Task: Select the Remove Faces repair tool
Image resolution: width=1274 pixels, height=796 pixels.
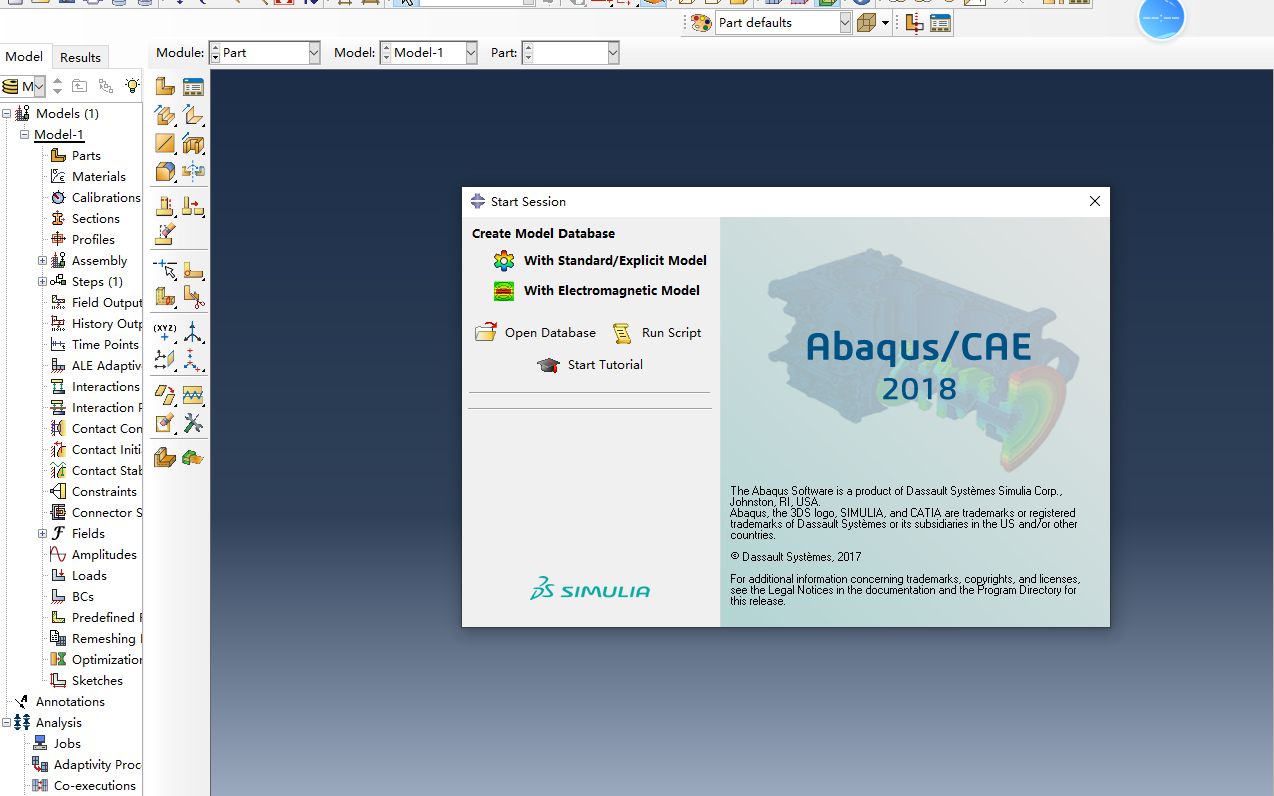Action: (165, 395)
